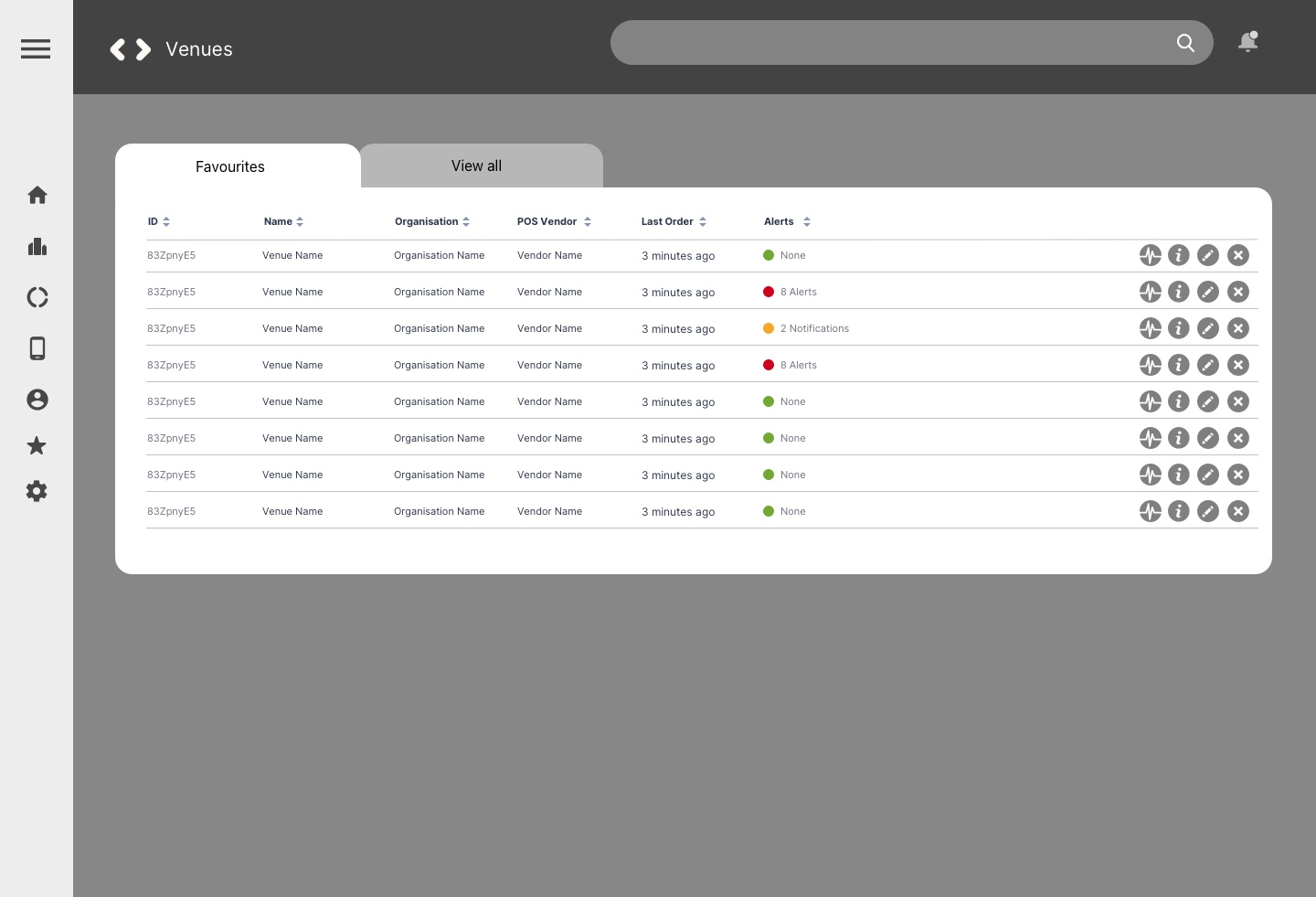The width and height of the screenshot is (1316, 897).
Task: Remove the first 8 Alerts venue row
Action: click(x=1238, y=292)
